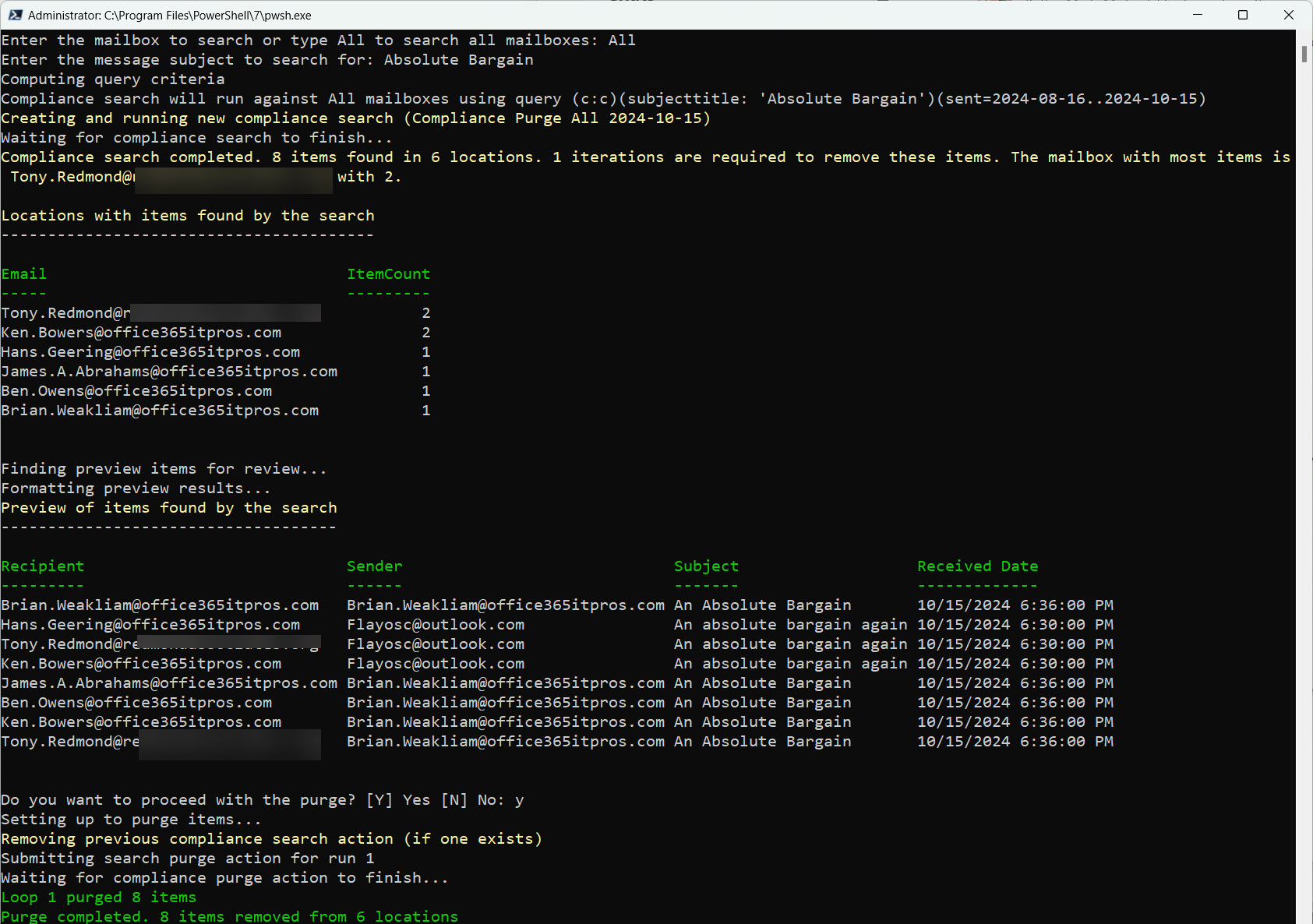
Task: Click the Sender column header
Action: point(375,566)
